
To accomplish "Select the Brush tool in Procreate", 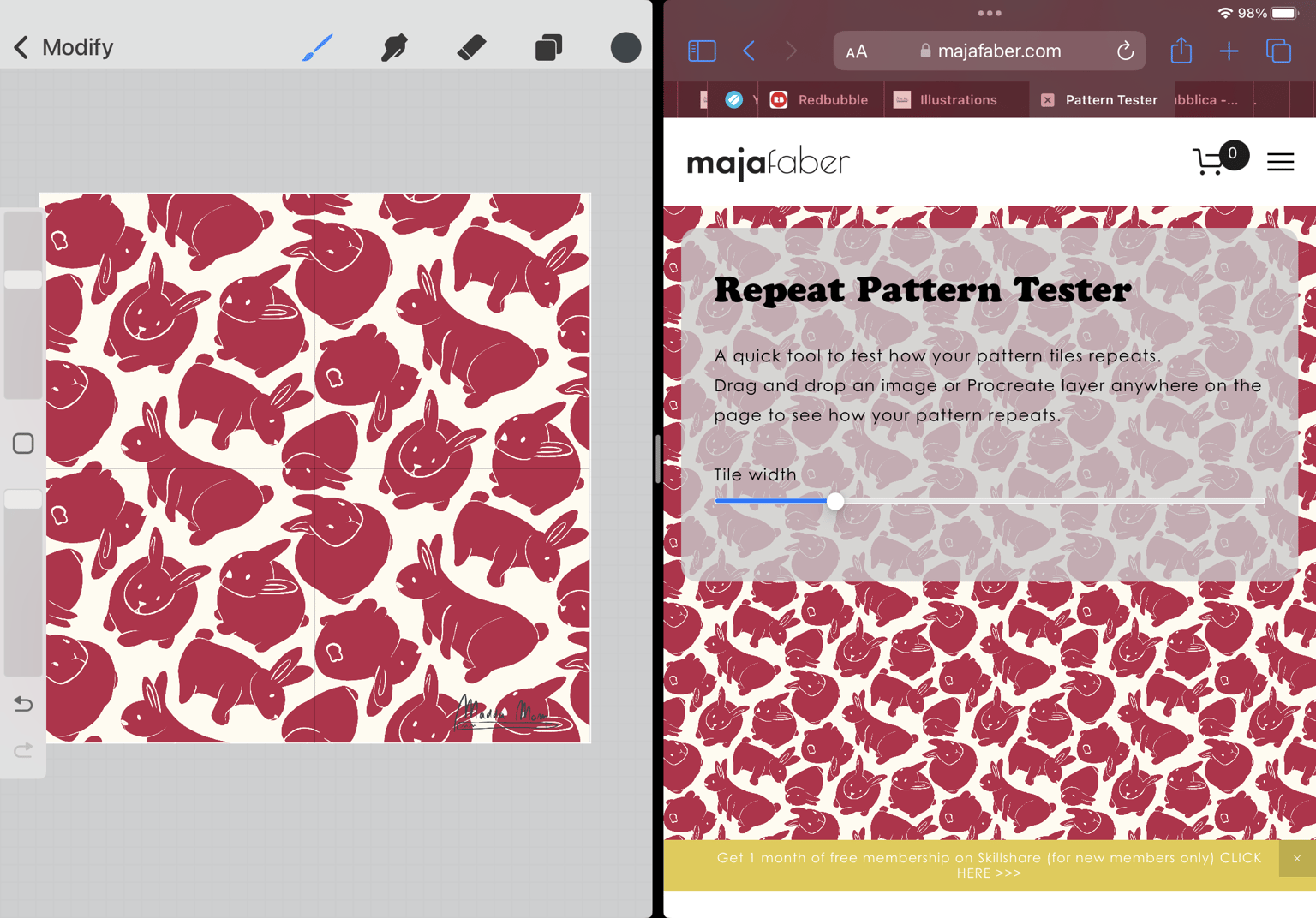I will pos(318,47).
